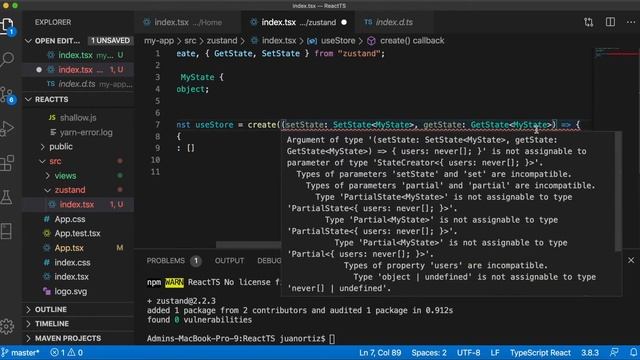Select TypeScript version 3.8.3 status item
This screenshot has height=360, width=640.
pos(590,353)
